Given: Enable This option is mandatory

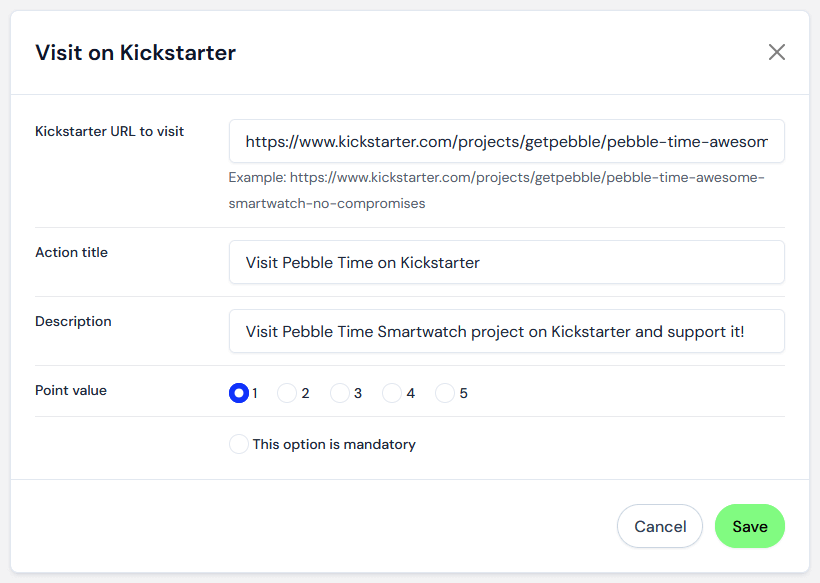Looking at the screenshot, I should 239,444.
